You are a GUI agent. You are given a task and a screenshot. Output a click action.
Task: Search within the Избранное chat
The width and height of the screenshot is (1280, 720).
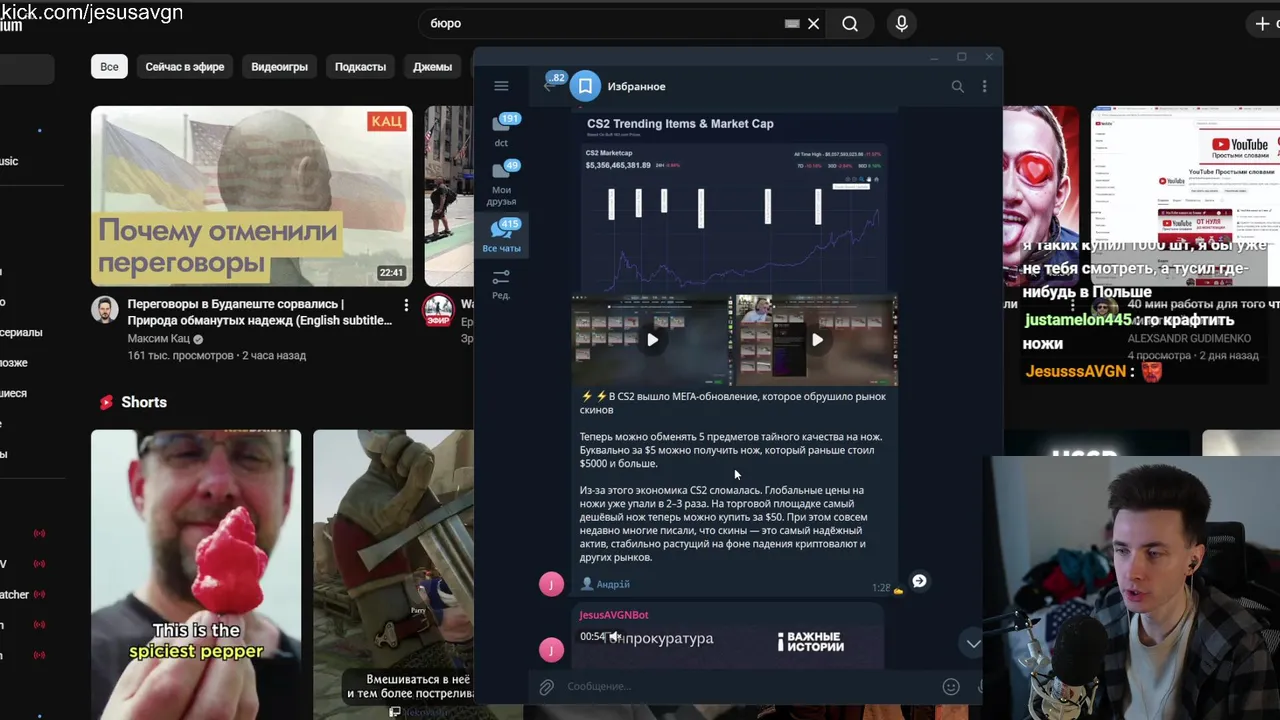pos(957,86)
